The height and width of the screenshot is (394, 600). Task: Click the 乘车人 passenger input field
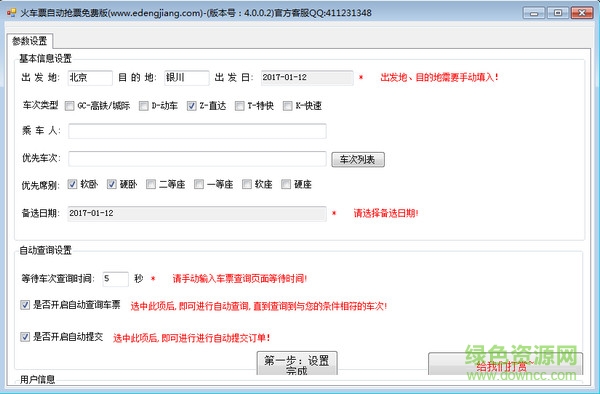click(x=197, y=131)
